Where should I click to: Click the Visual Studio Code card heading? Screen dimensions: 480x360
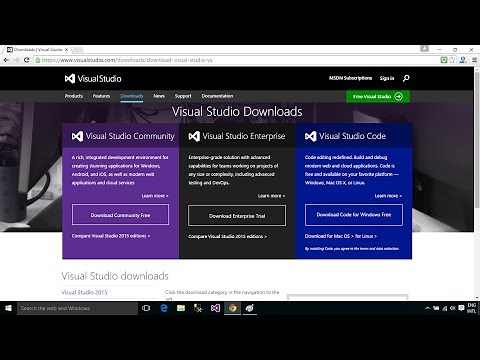(x=352, y=136)
